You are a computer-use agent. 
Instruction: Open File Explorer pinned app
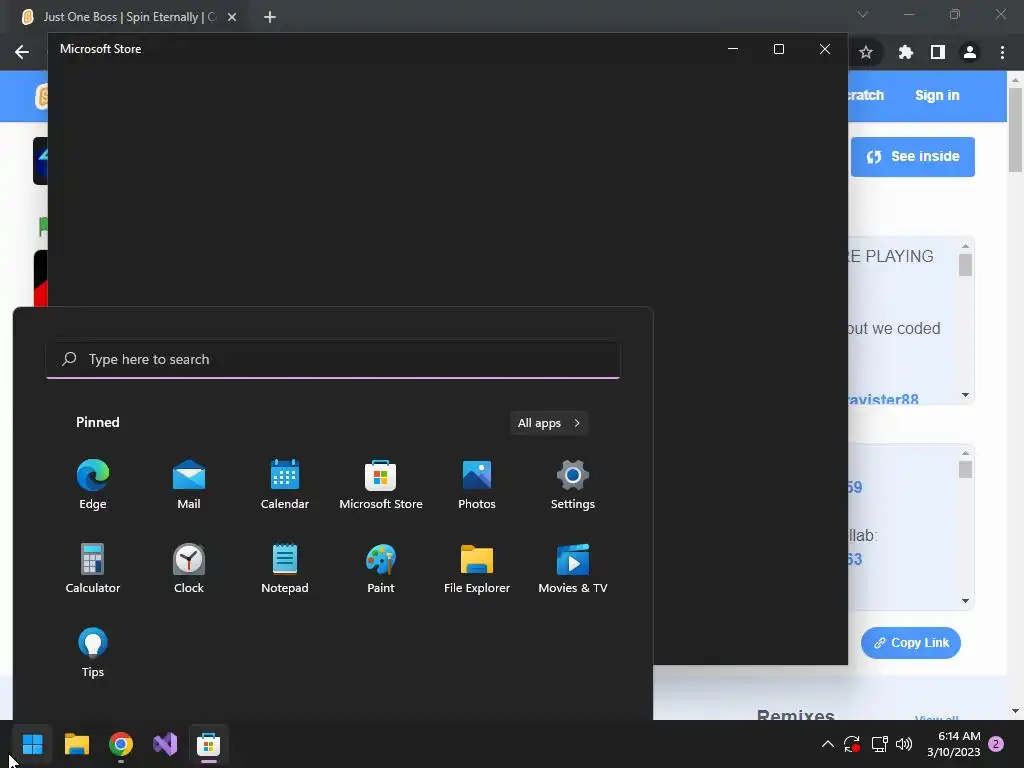tap(477, 568)
